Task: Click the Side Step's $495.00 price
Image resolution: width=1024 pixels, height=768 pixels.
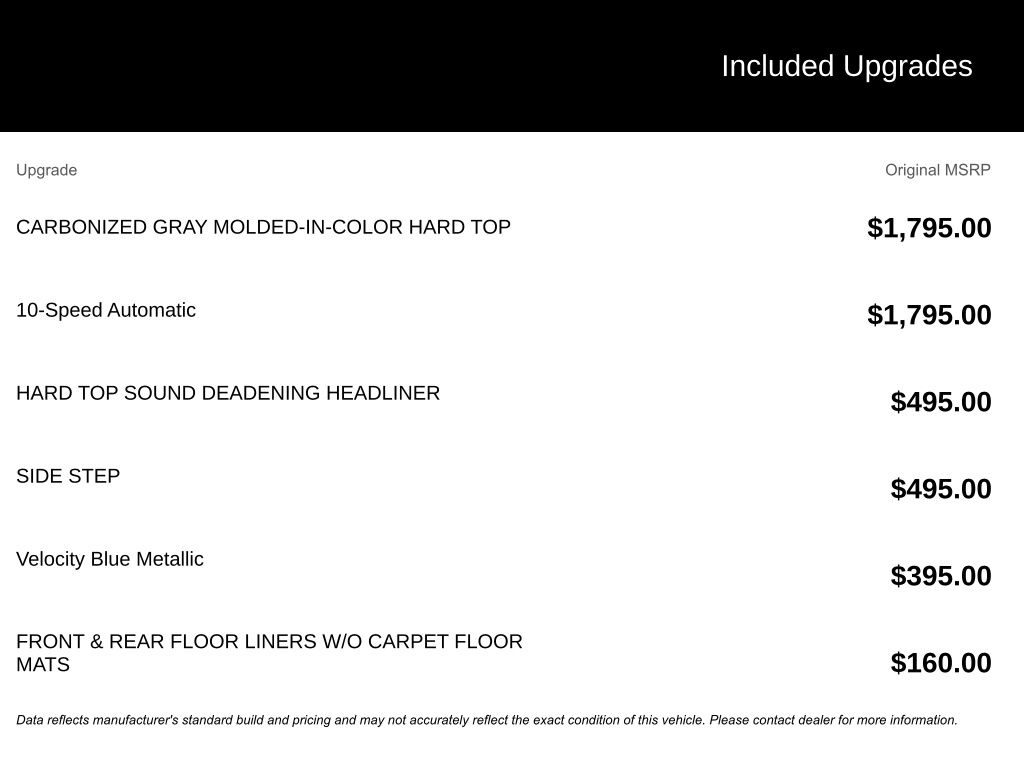Action: pyautogui.click(x=940, y=489)
